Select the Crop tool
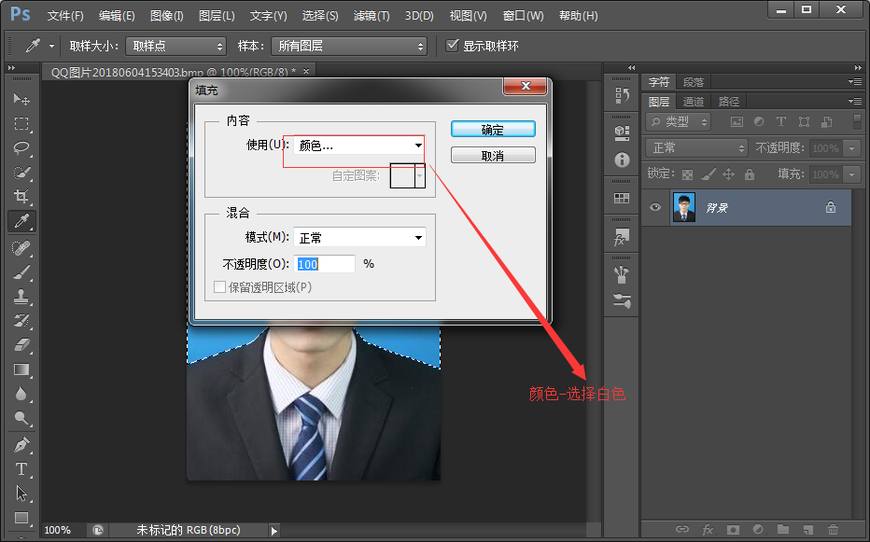870x542 pixels. pos(22,196)
